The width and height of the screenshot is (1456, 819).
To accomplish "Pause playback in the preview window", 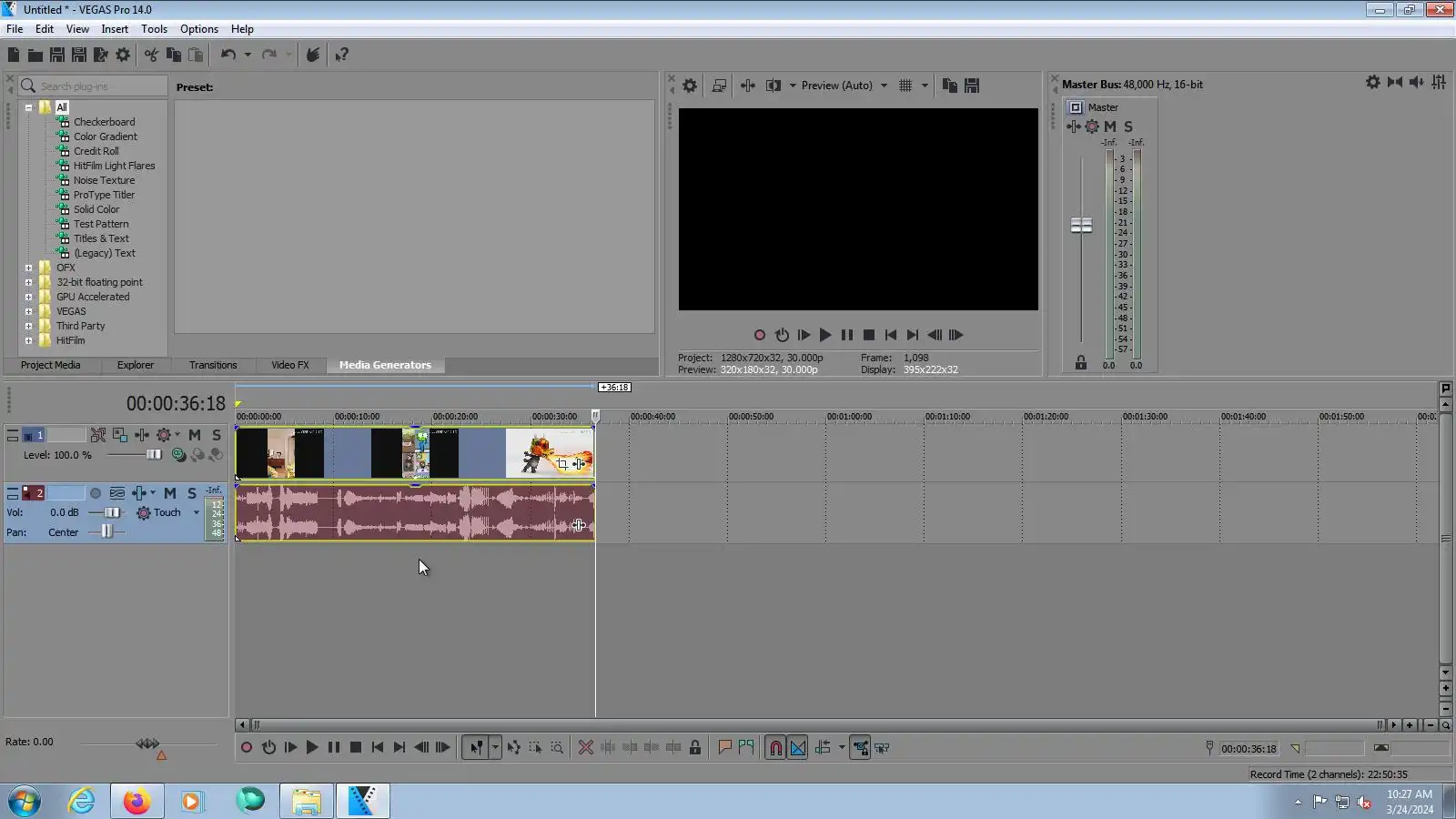I will (847, 335).
